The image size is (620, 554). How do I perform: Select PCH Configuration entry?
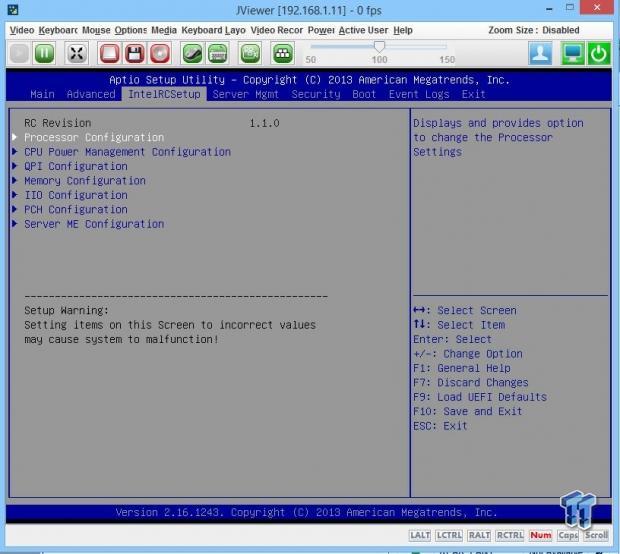pos(76,210)
